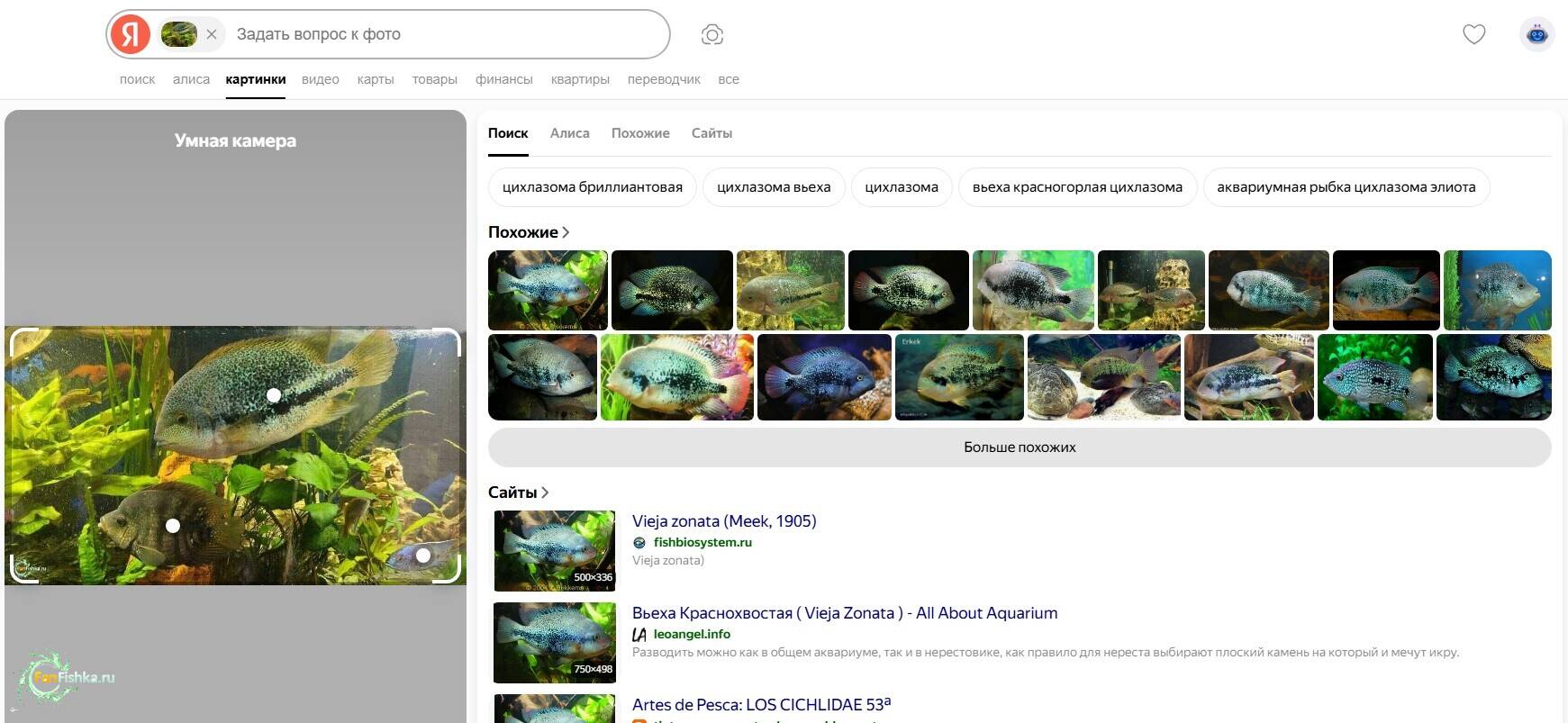Remove the uploaded photo from search box
Screen dimensions: 1568x723
(x=212, y=34)
